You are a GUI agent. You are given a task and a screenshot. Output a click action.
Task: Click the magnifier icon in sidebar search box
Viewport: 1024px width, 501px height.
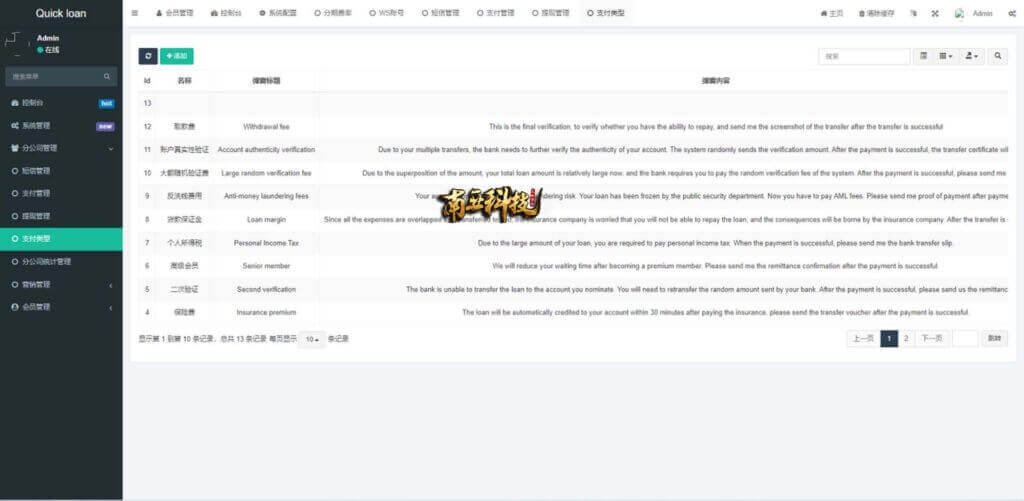(x=107, y=76)
